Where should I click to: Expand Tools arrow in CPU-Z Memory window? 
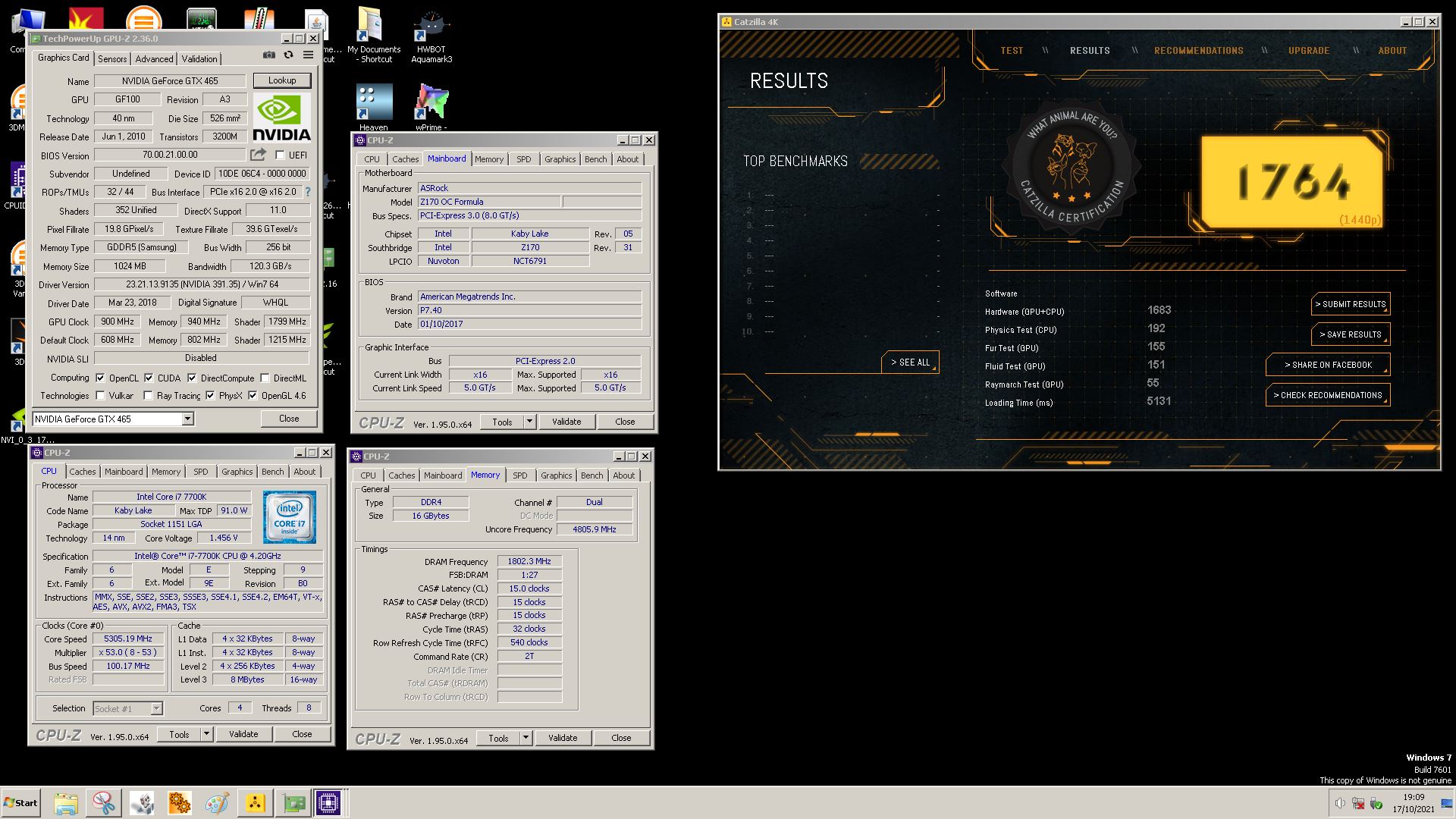click(x=526, y=738)
